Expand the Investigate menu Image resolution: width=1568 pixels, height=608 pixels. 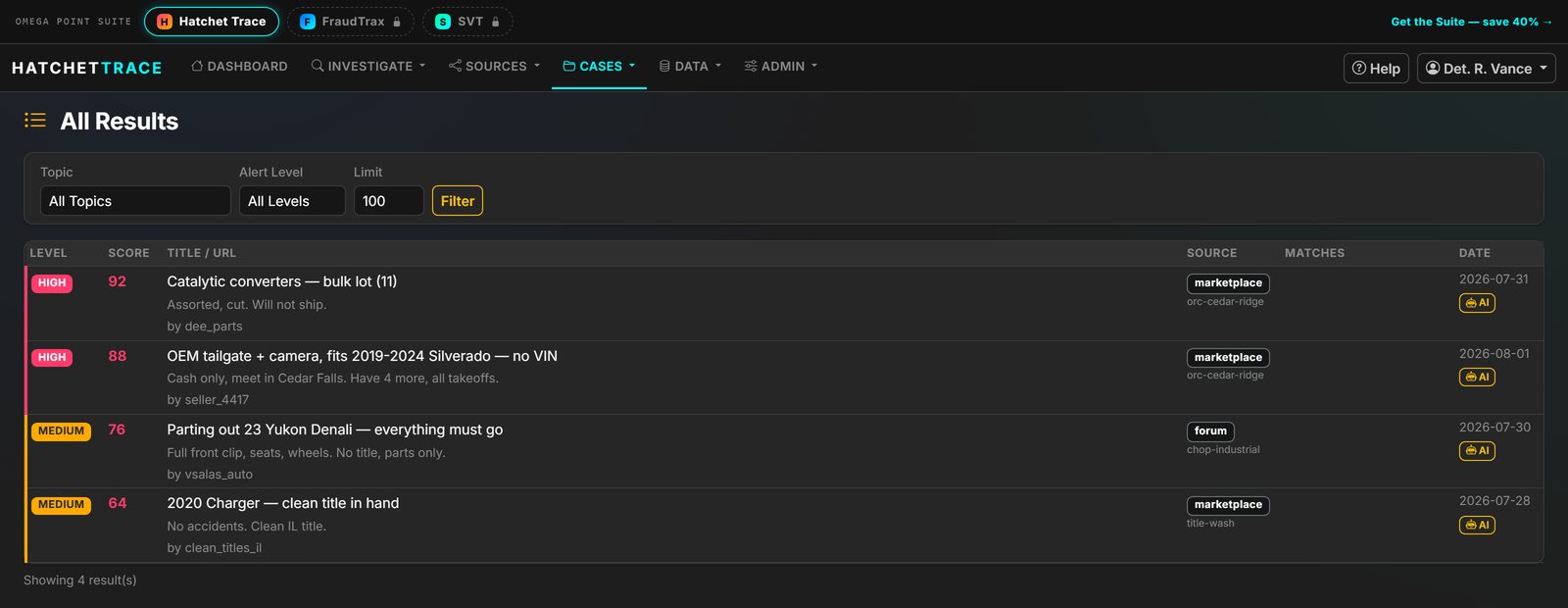click(x=368, y=66)
